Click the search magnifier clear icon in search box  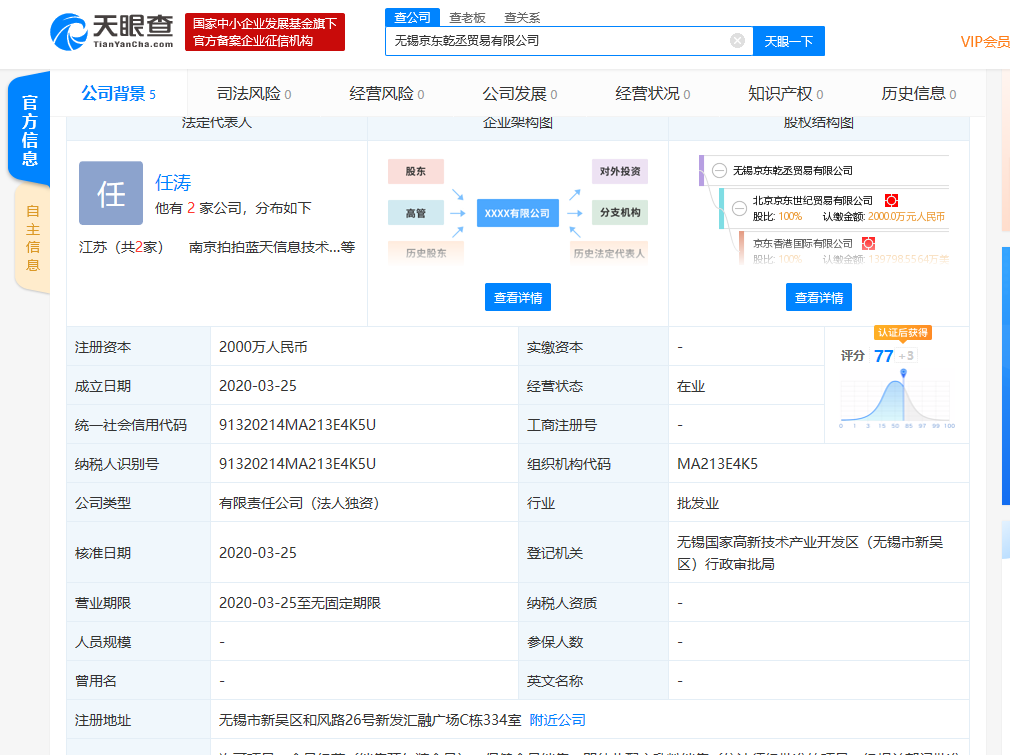738,41
